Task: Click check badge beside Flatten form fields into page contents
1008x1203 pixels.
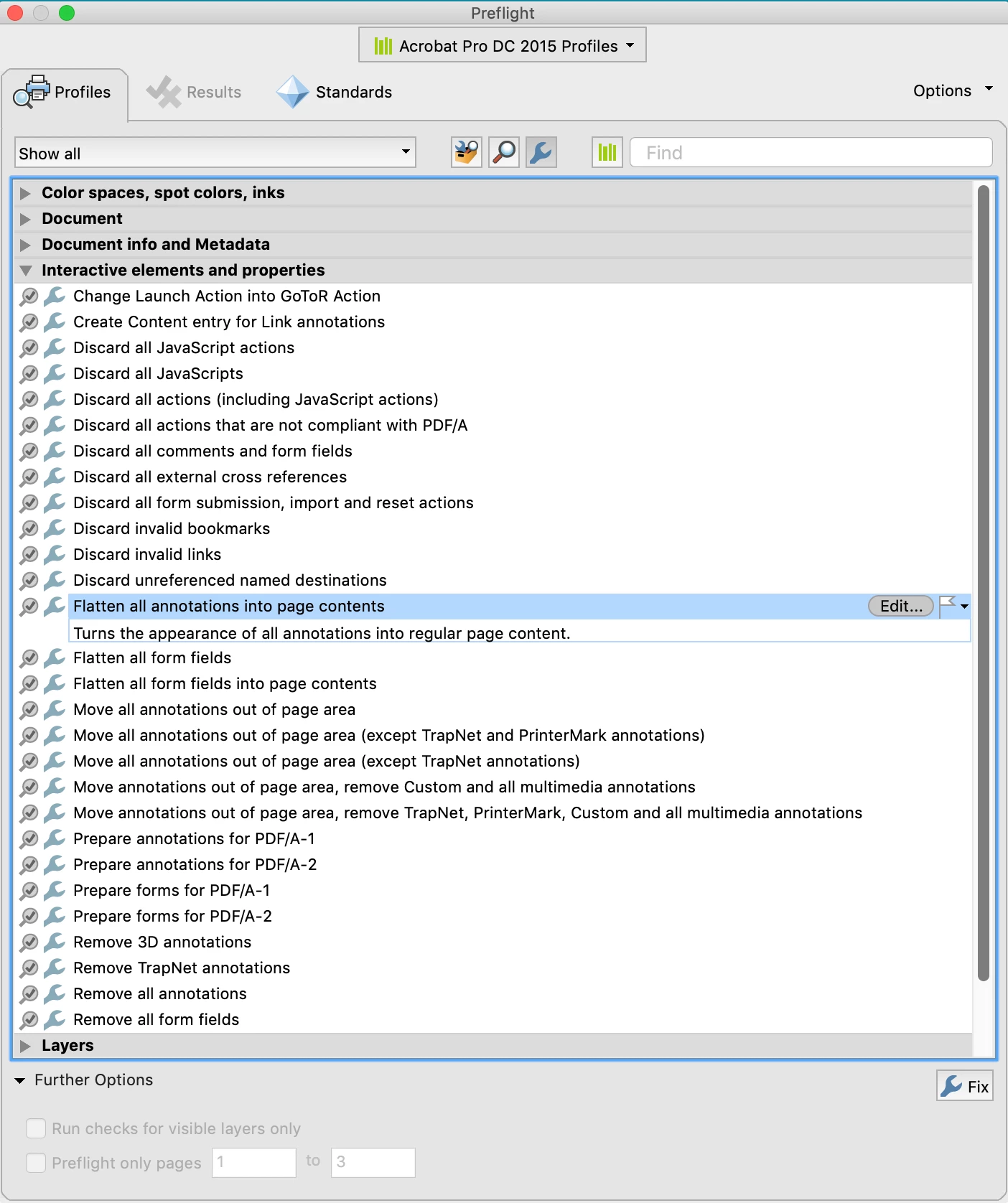Action: pos(29,683)
